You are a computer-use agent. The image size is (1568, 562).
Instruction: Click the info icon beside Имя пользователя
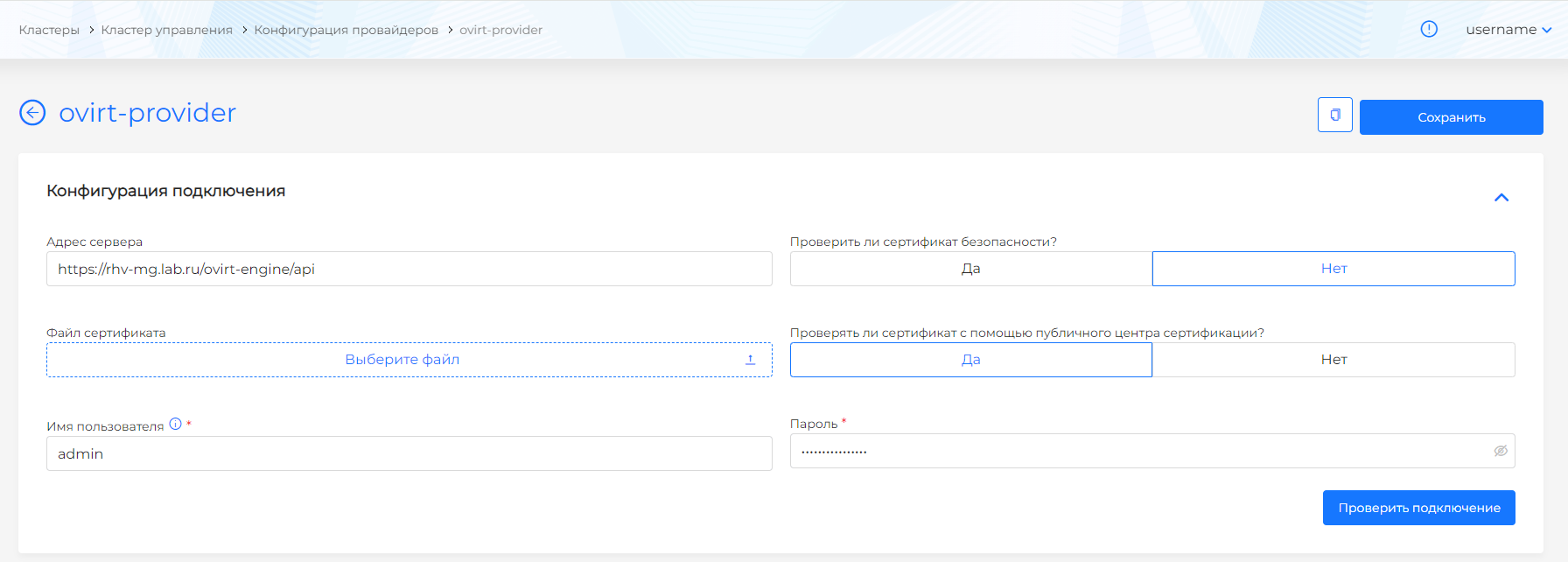coord(176,425)
